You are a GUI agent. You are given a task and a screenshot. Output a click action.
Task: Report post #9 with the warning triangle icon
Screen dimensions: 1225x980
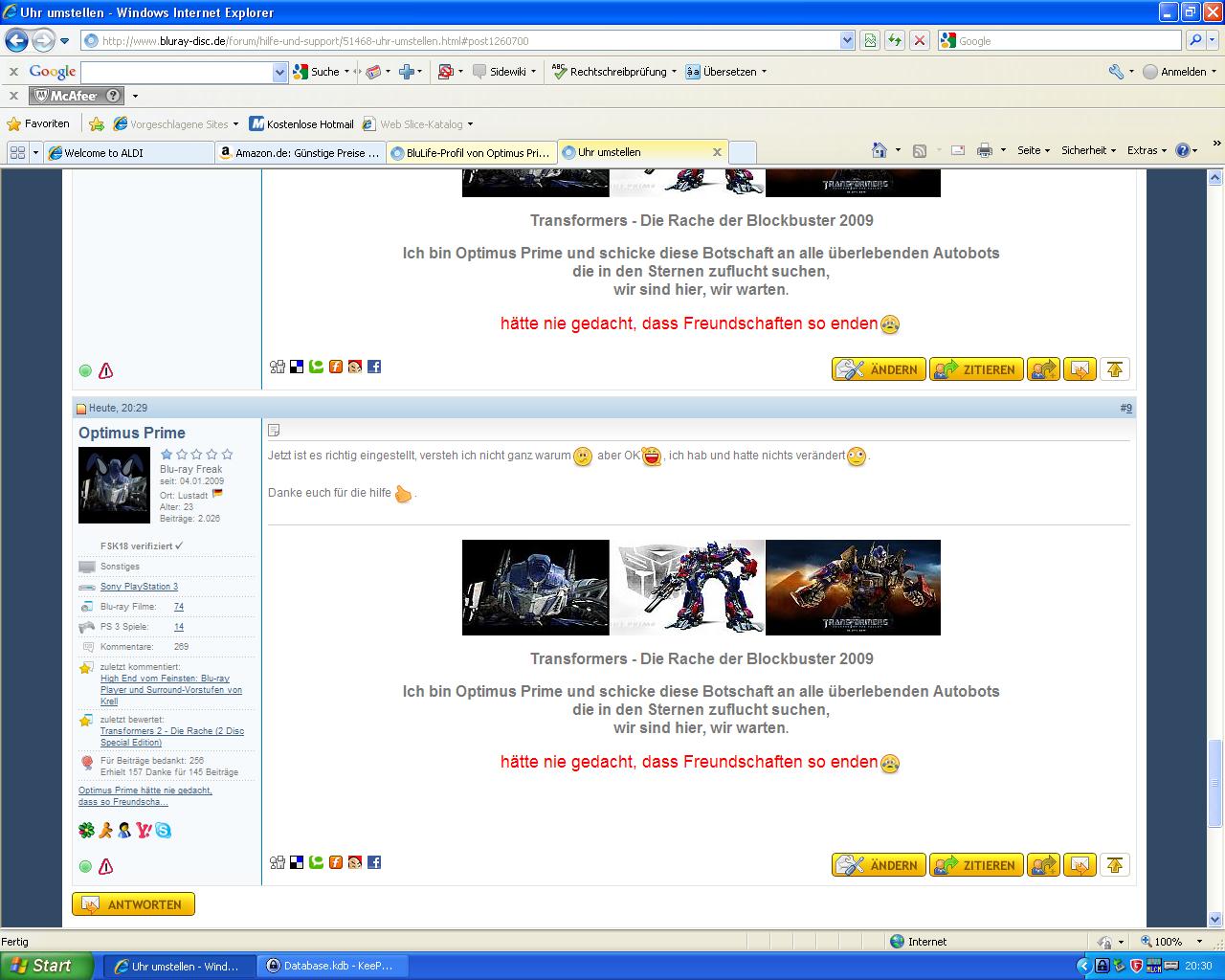point(106,866)
